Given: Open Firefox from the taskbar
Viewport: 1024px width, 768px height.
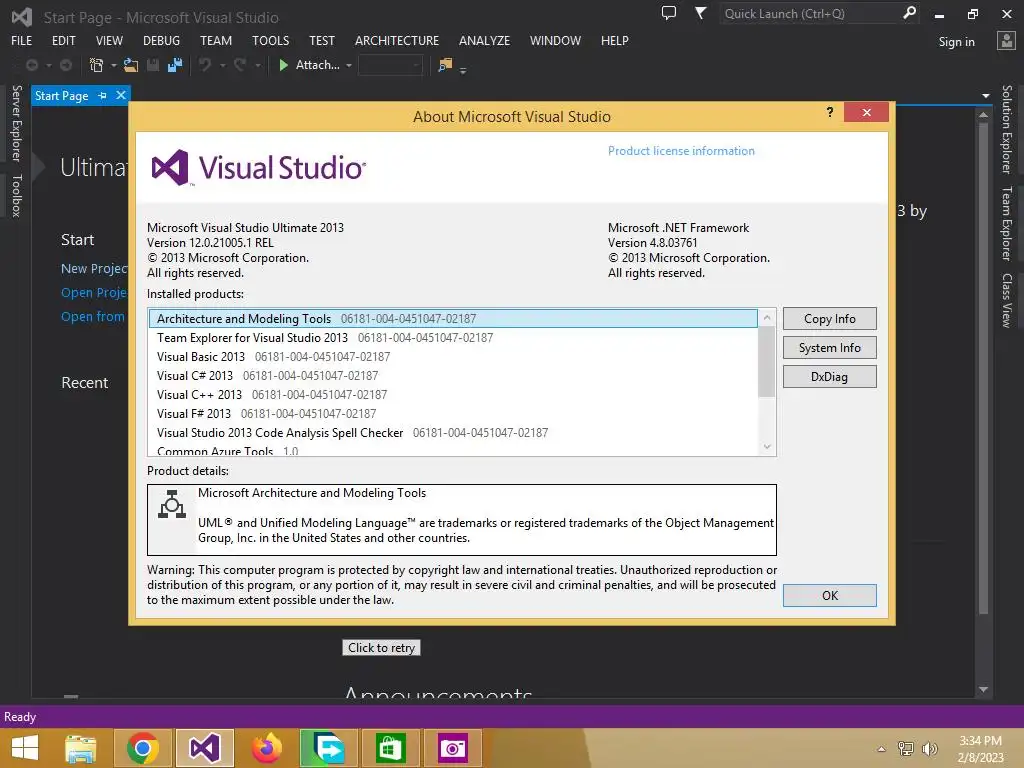Looking at the screenshot, I should point(266,748).
